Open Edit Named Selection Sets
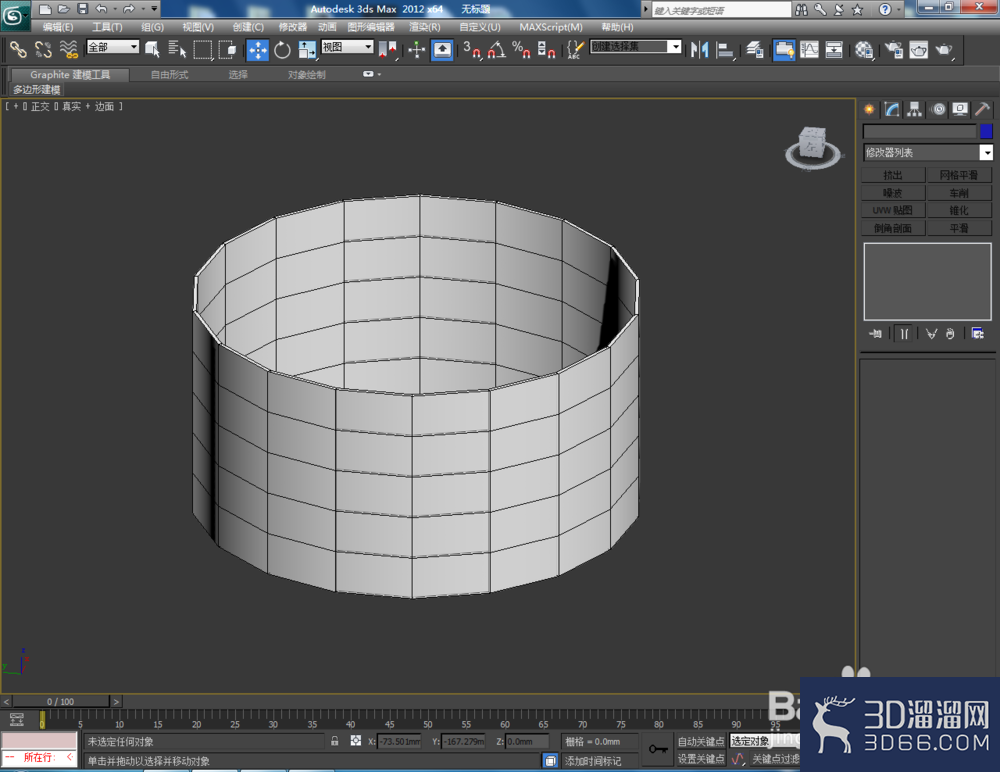 [575, 49]
